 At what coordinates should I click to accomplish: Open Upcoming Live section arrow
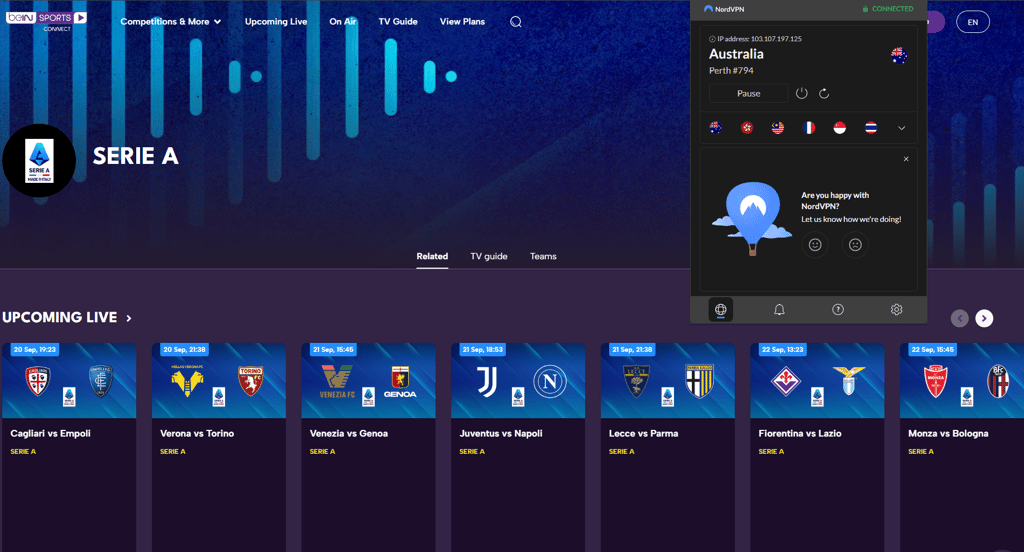tap(129, 318)
